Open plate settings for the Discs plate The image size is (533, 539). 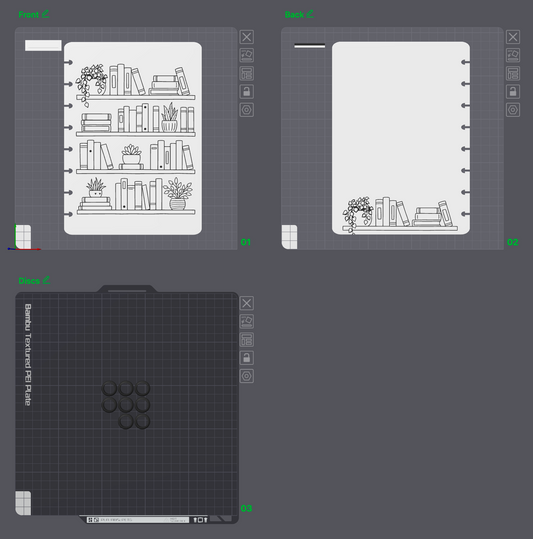tap(246, 376)
